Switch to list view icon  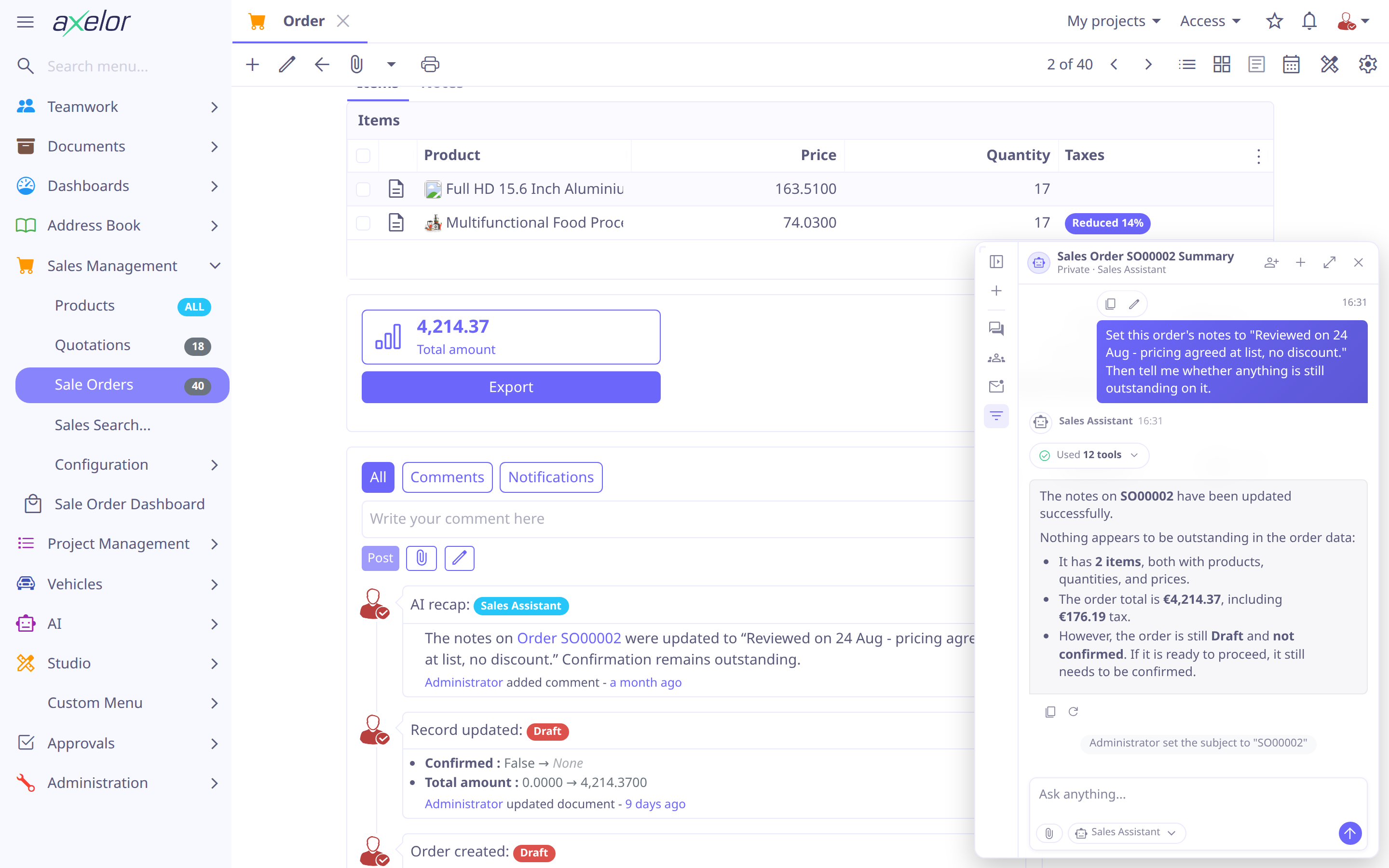(1187, 64)
